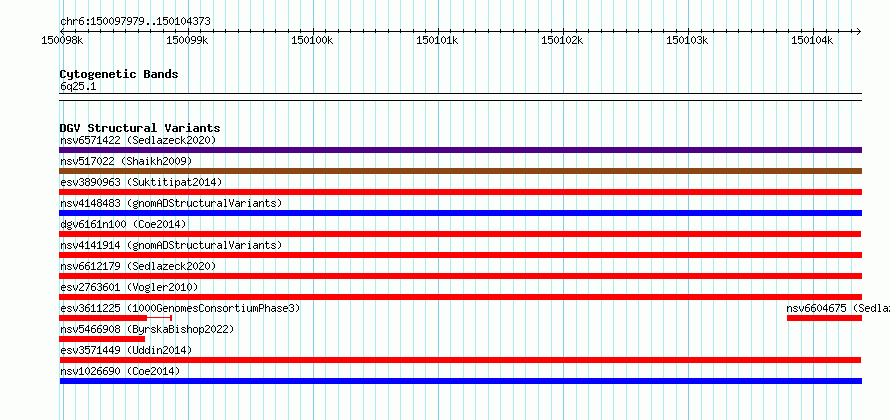Screen dimensions: 890x420
Task: Click the nsv6571422 (Sedlazeck2020) label
Action: tap(138, 140)
